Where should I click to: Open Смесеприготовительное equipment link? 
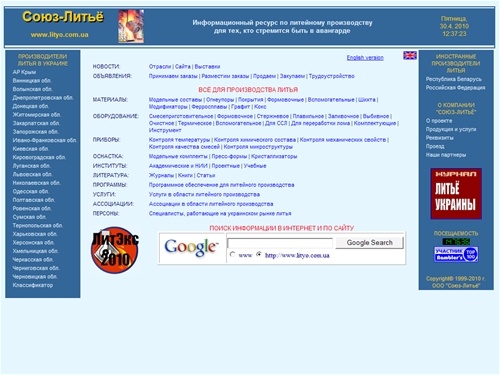(181, 116)
